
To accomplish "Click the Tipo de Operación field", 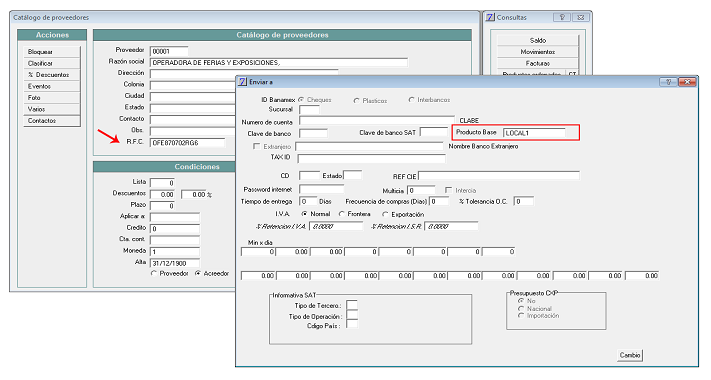I will [352, 315].
